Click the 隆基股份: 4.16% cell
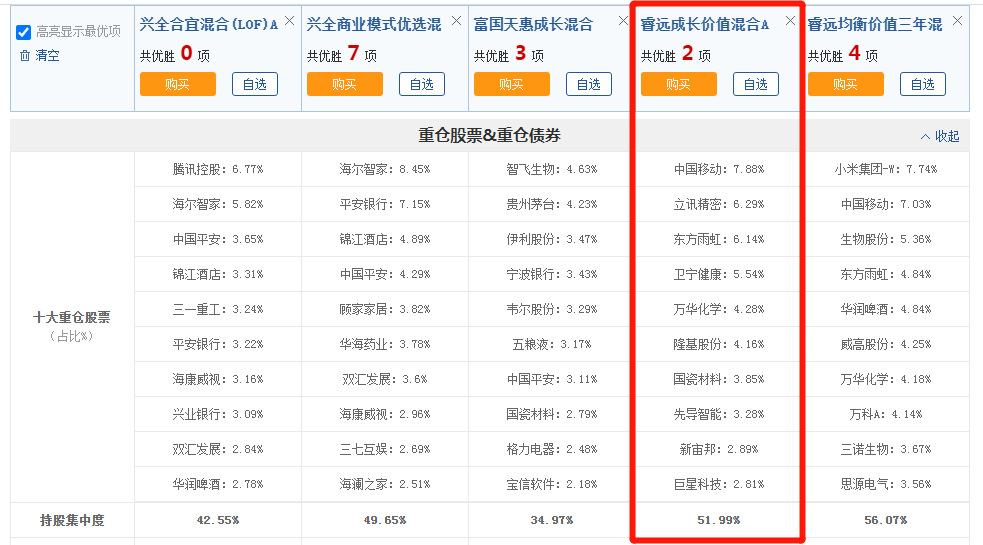 (x=719, y=345)
